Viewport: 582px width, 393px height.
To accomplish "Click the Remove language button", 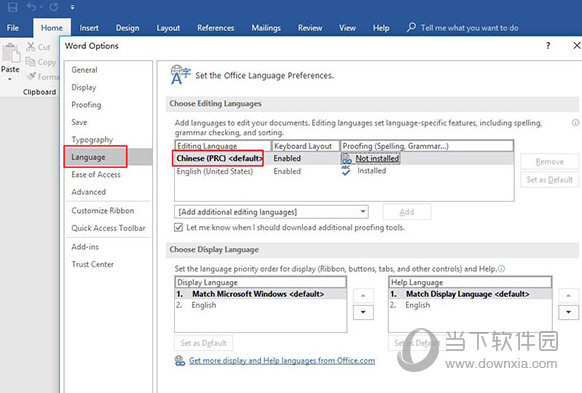I will (x=549, y=162).
